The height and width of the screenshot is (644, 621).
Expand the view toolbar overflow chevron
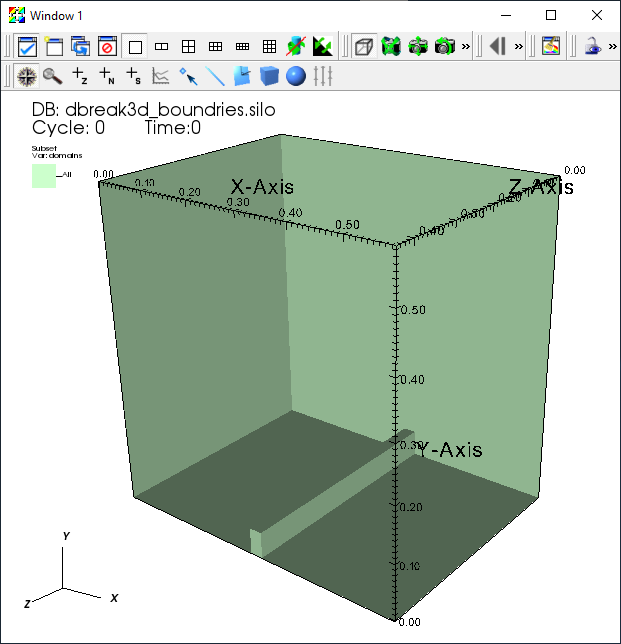(x=465, y=46)
